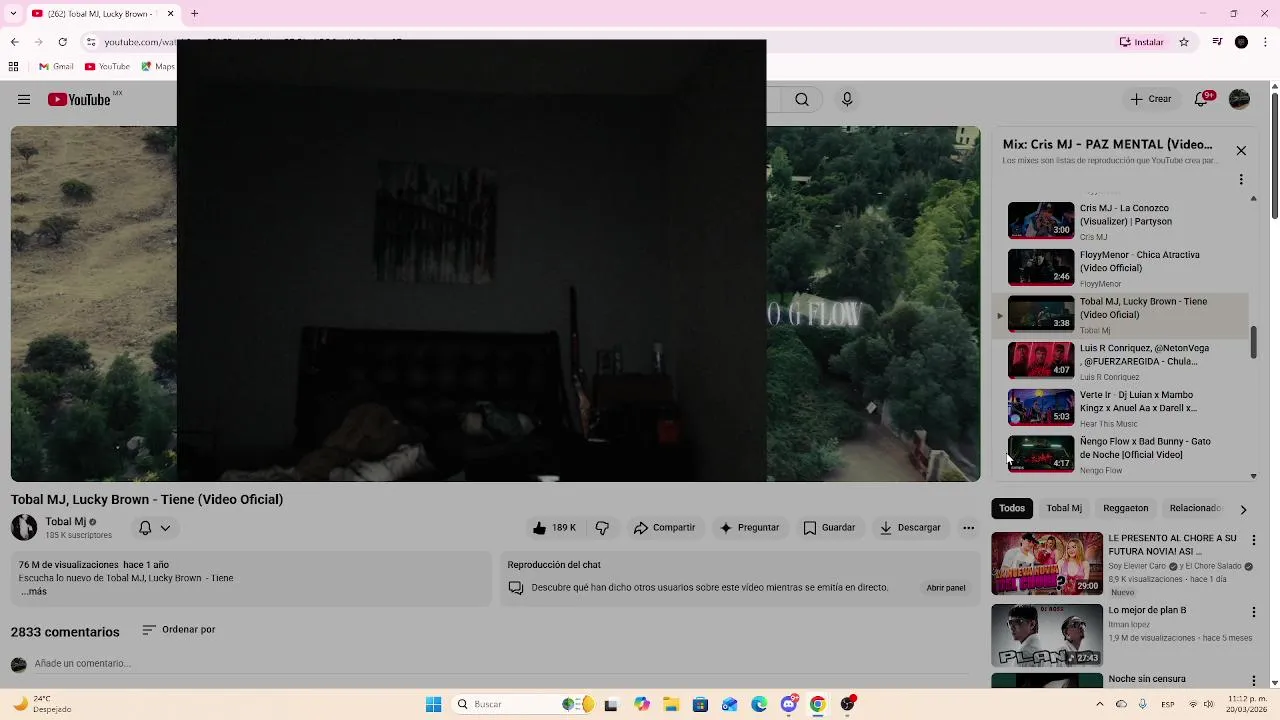Open subscription notification bell dropdown
The image size is (1280, 720).
[154, 528]
